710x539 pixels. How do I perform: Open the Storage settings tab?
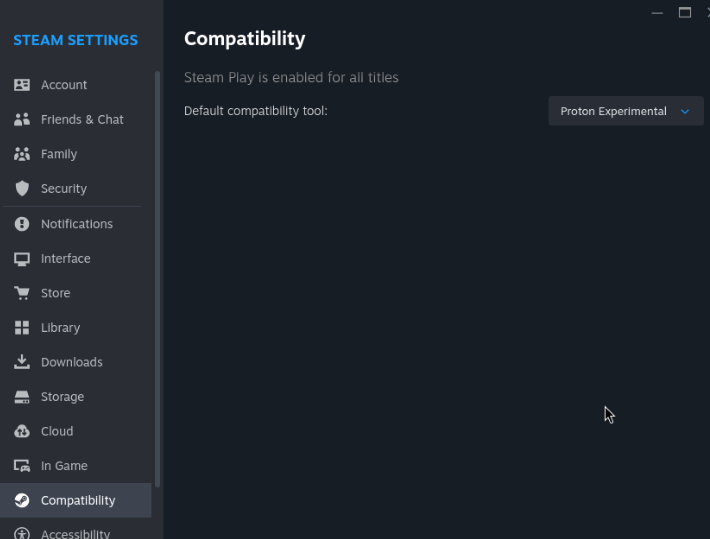point(62,397)
